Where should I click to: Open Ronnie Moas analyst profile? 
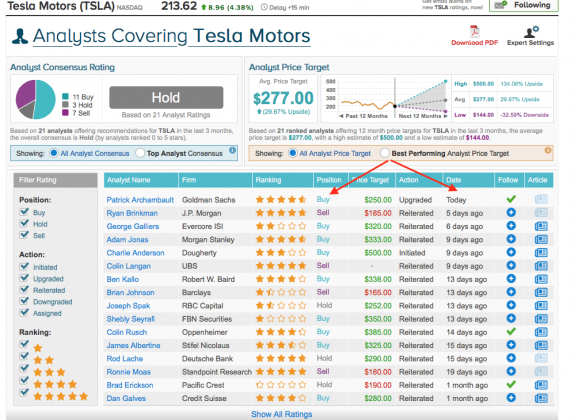(129, 372)
